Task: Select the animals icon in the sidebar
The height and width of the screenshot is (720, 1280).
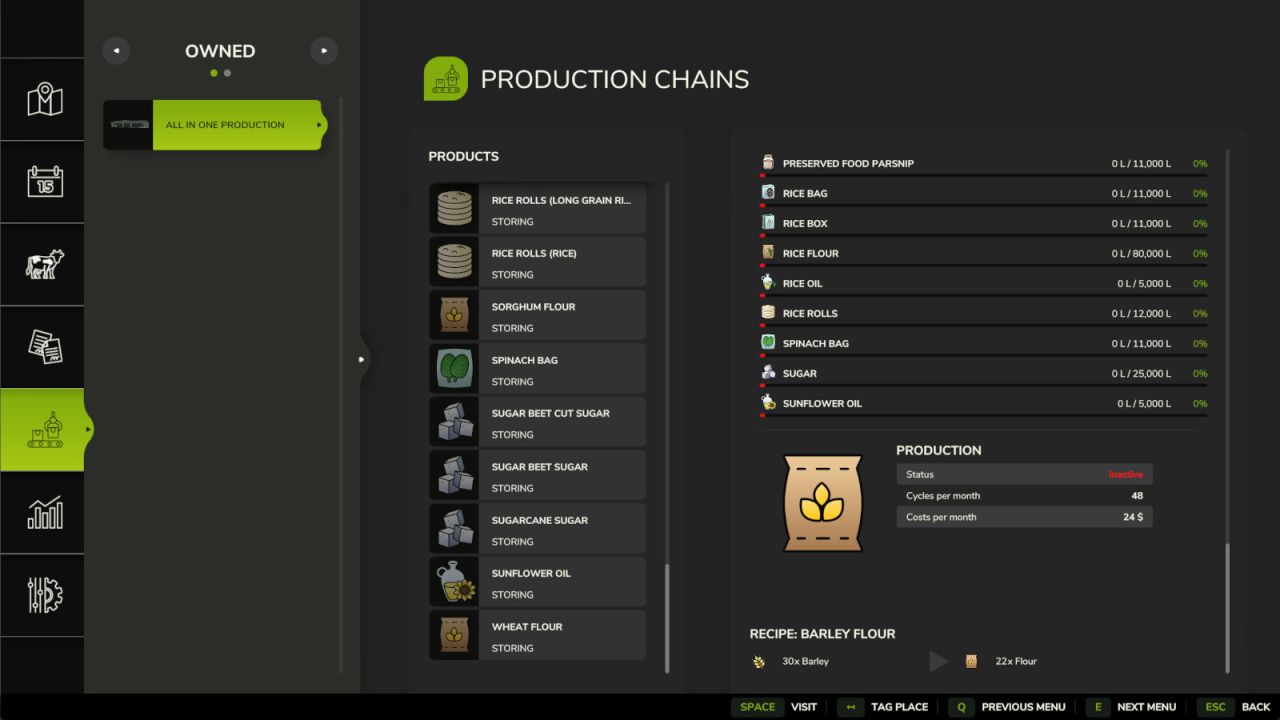Action: click(x=42, y=264)
